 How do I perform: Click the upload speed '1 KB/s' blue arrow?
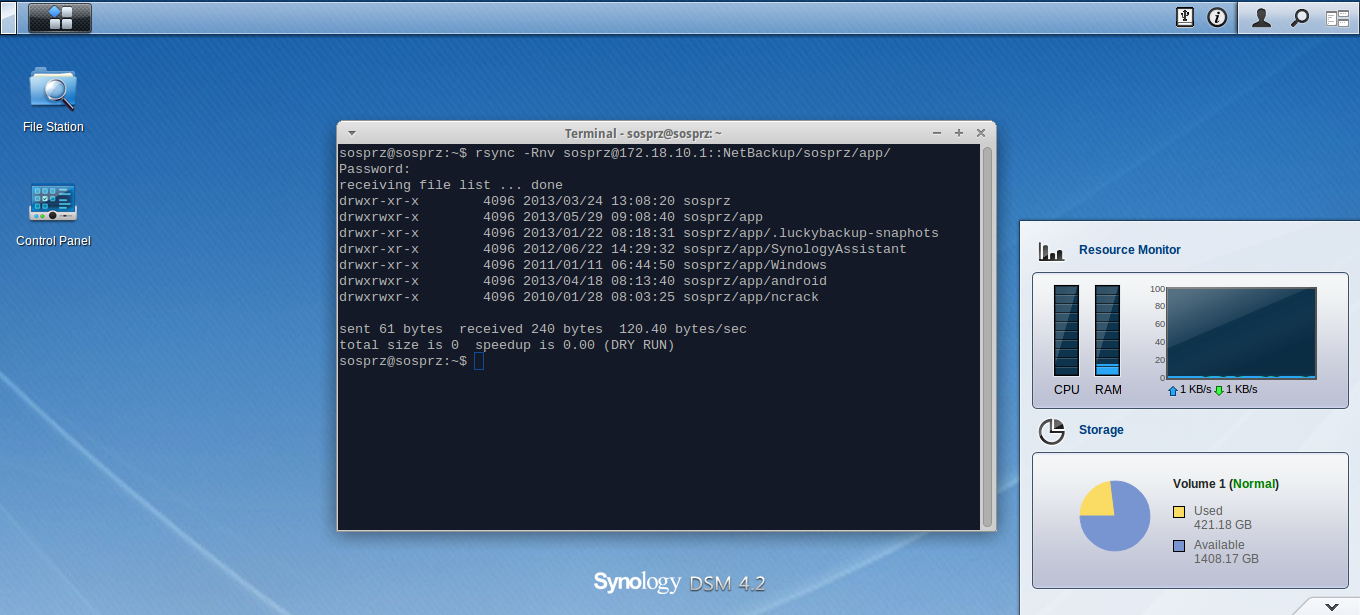coord(1173,390)
